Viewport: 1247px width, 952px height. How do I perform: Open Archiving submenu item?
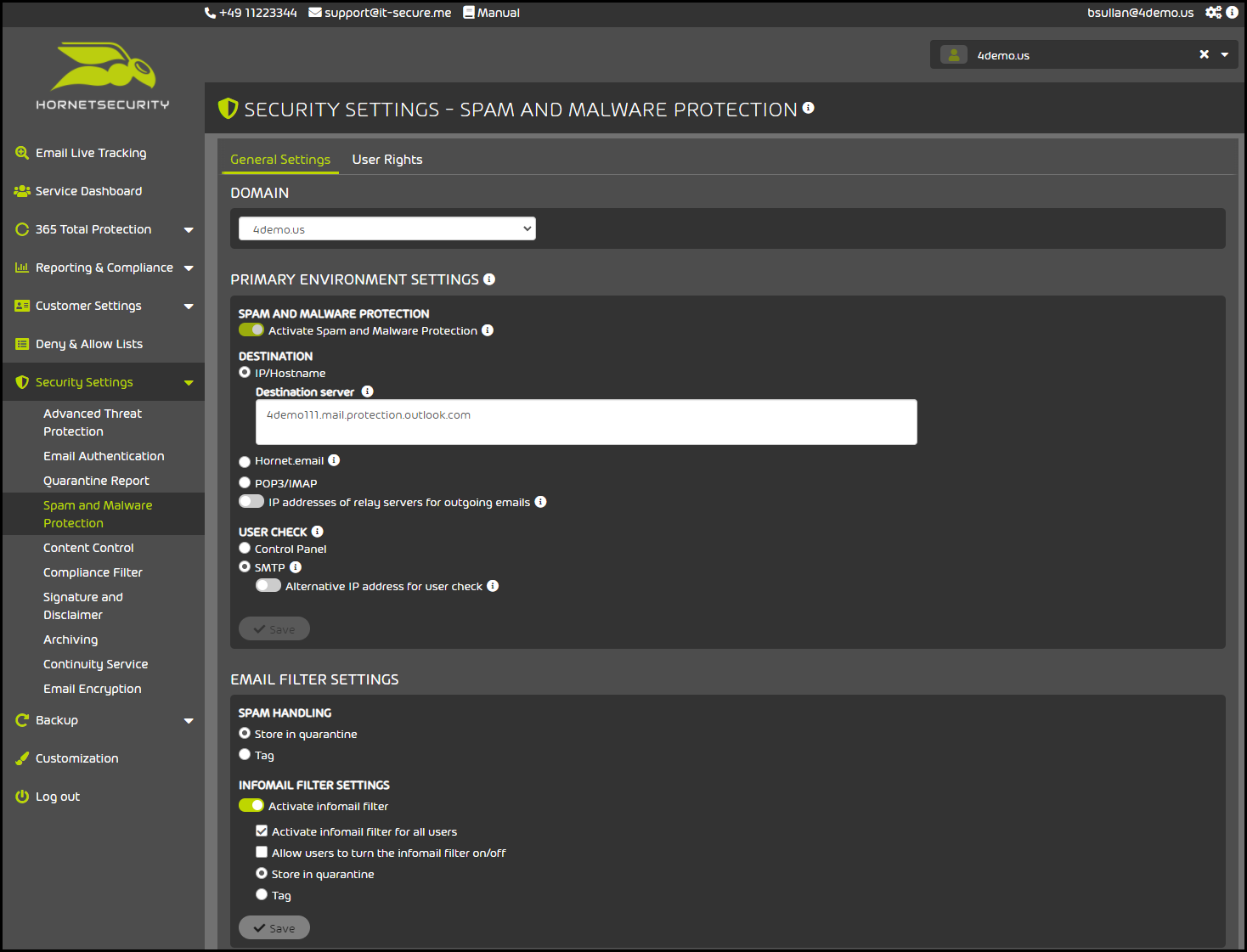[71, 639]
